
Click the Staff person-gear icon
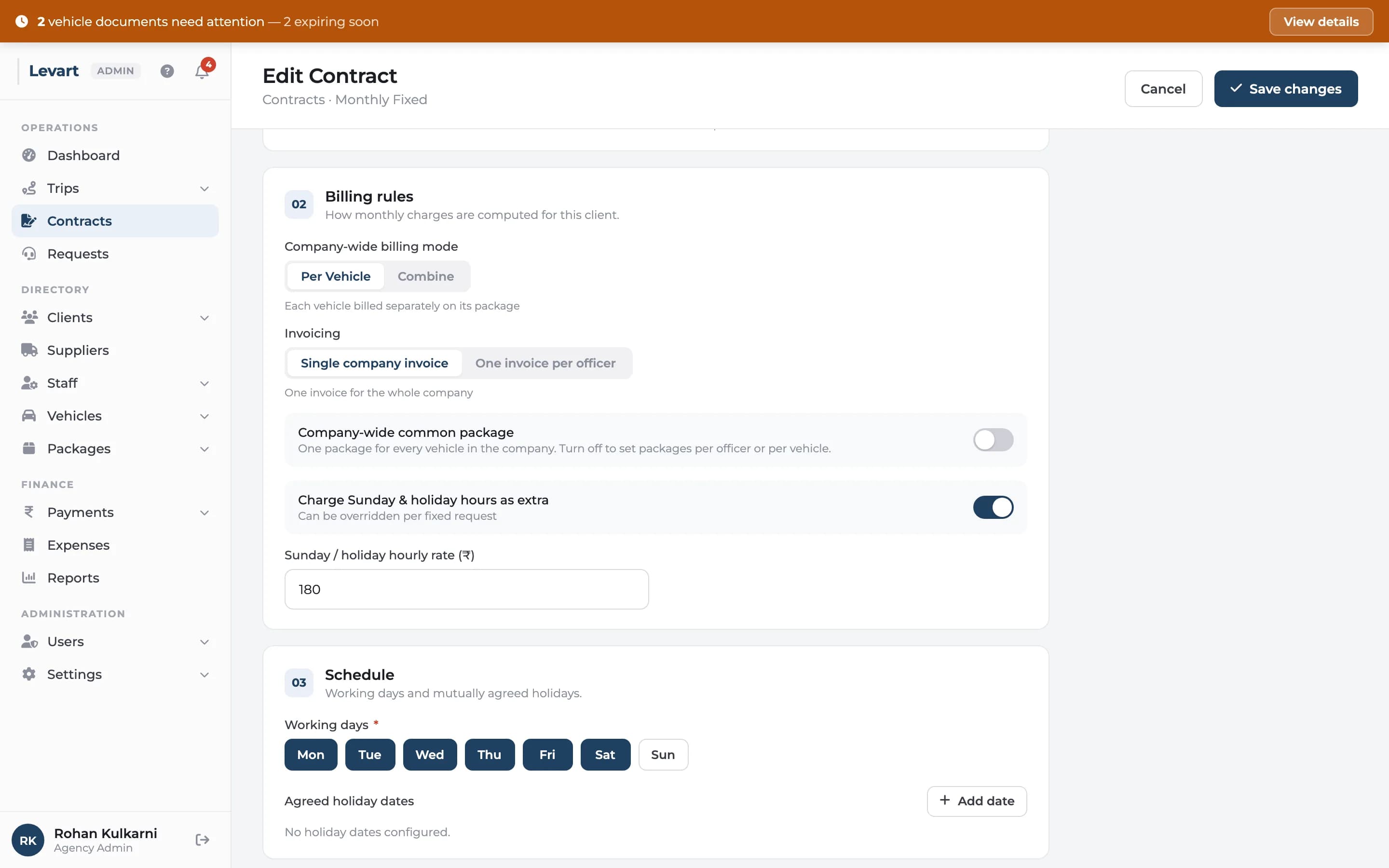point(29,383)
